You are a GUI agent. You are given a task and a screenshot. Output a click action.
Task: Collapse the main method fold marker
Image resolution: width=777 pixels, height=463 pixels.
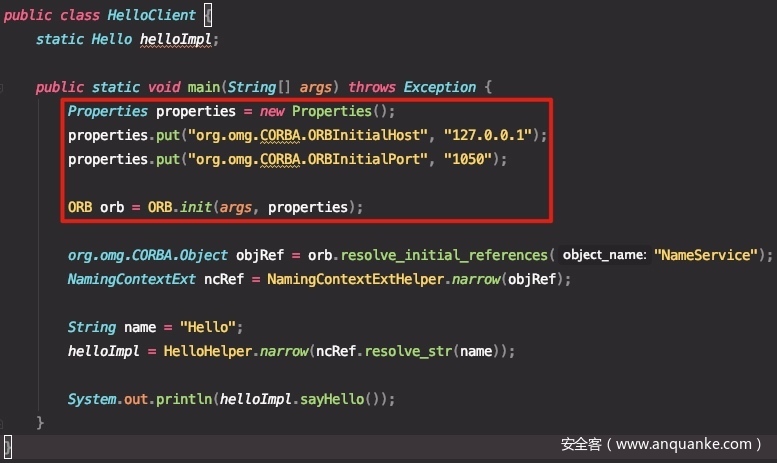(1, 88)
